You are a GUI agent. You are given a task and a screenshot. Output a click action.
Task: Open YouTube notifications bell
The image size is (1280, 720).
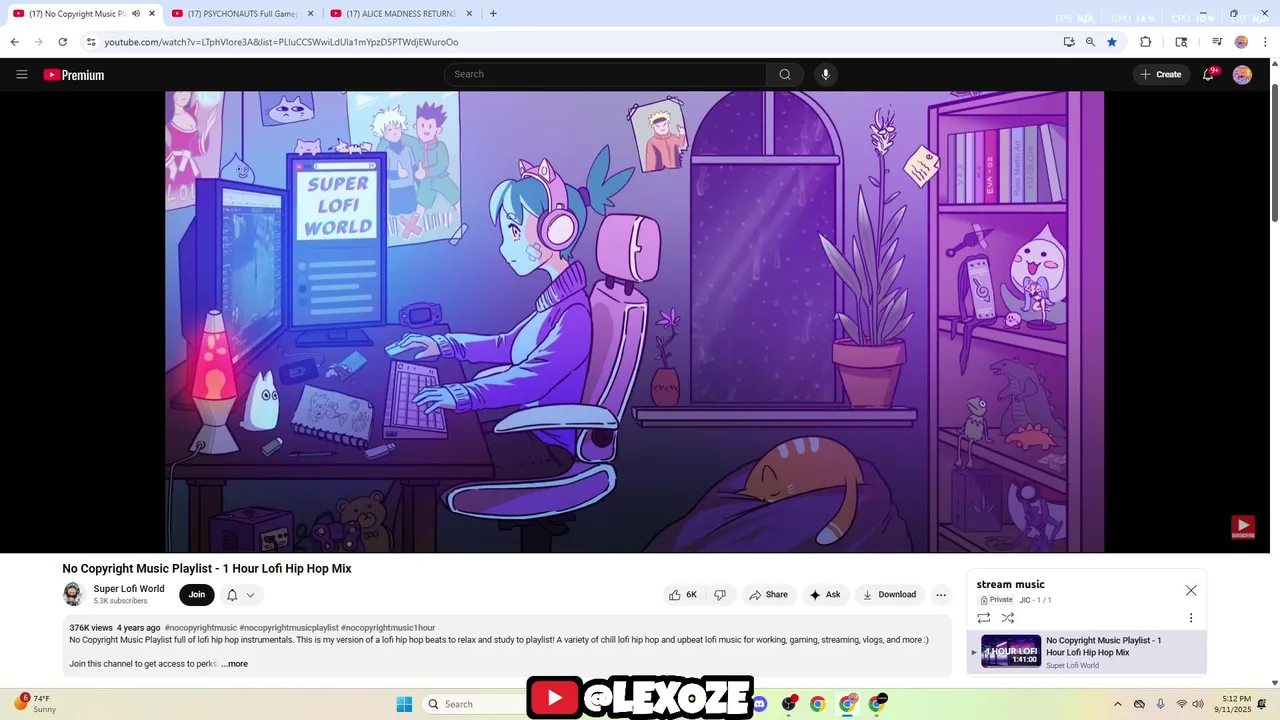click(x=1208, y=74)
